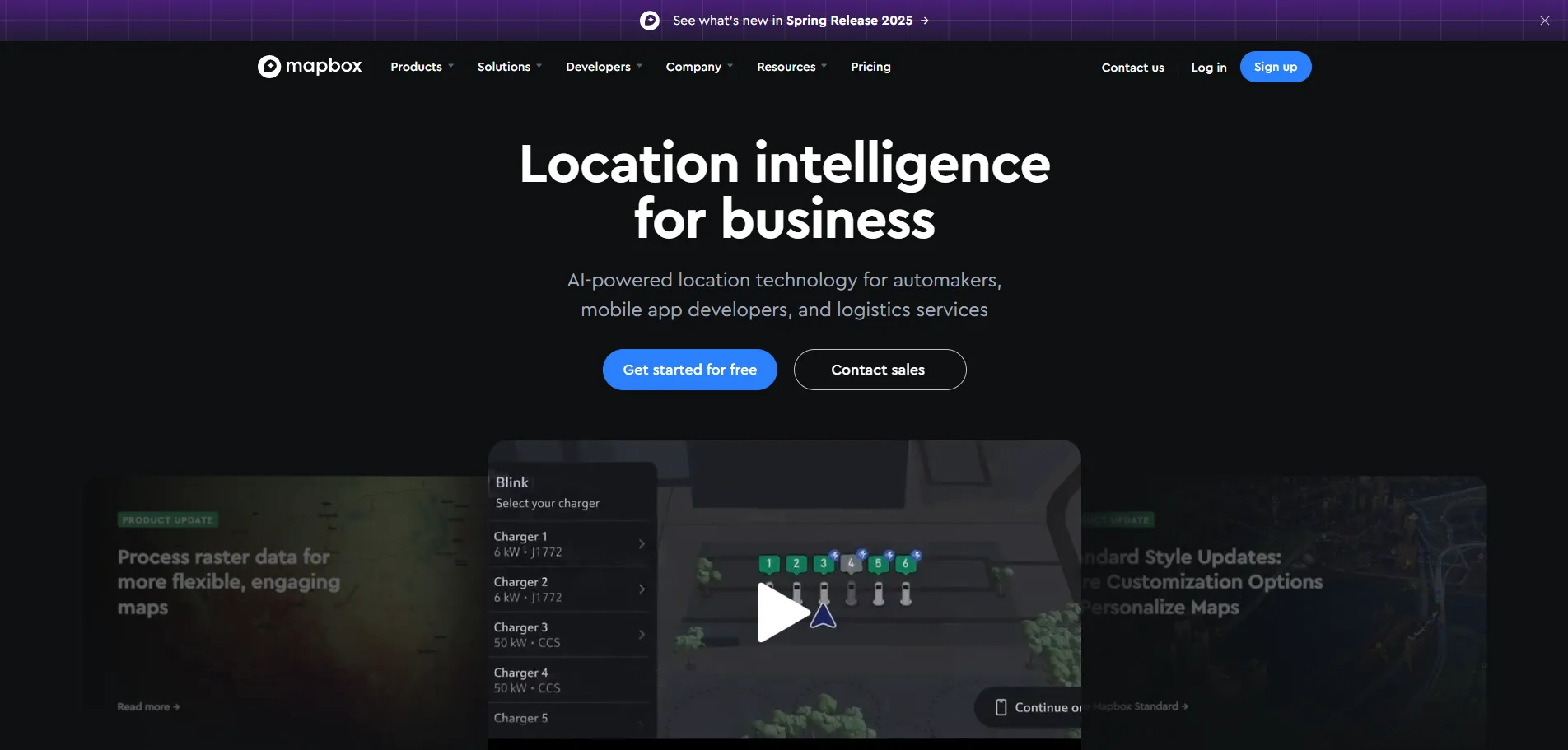Click Get started for free button
The height and width of the screenshot is (750, 1568).
pyautogui.click(x=689, y=370)
